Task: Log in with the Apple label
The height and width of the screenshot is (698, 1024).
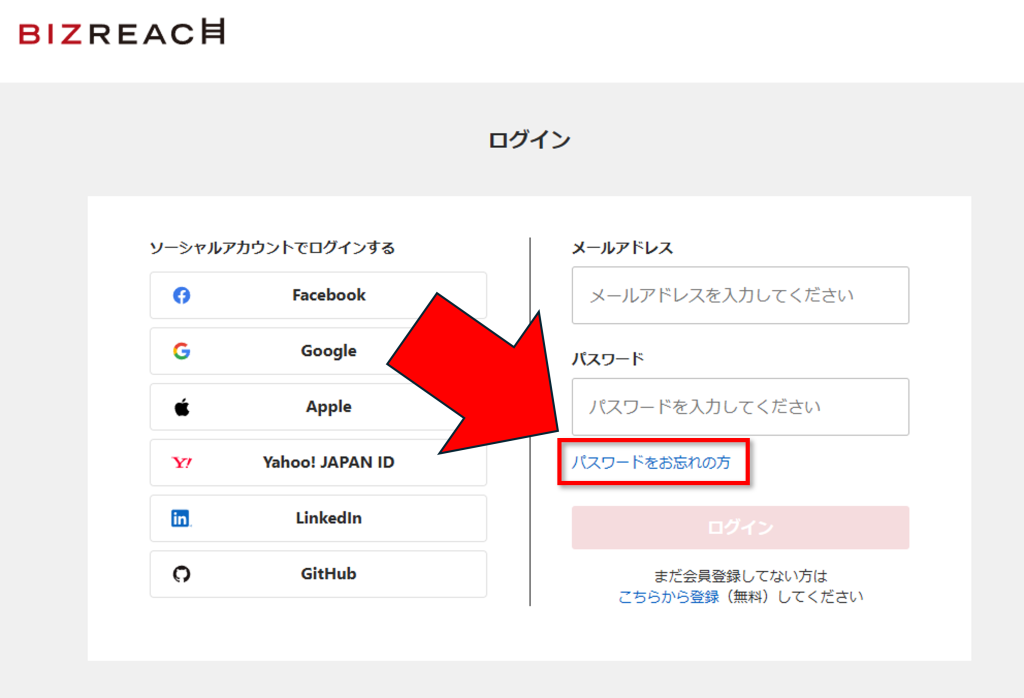Action: click(x=328, y=407)
